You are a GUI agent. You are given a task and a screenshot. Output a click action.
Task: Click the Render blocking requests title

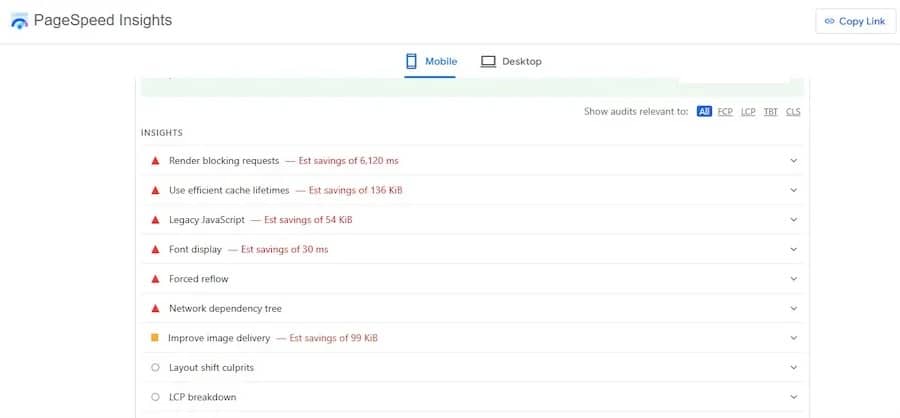coord(224,161)
